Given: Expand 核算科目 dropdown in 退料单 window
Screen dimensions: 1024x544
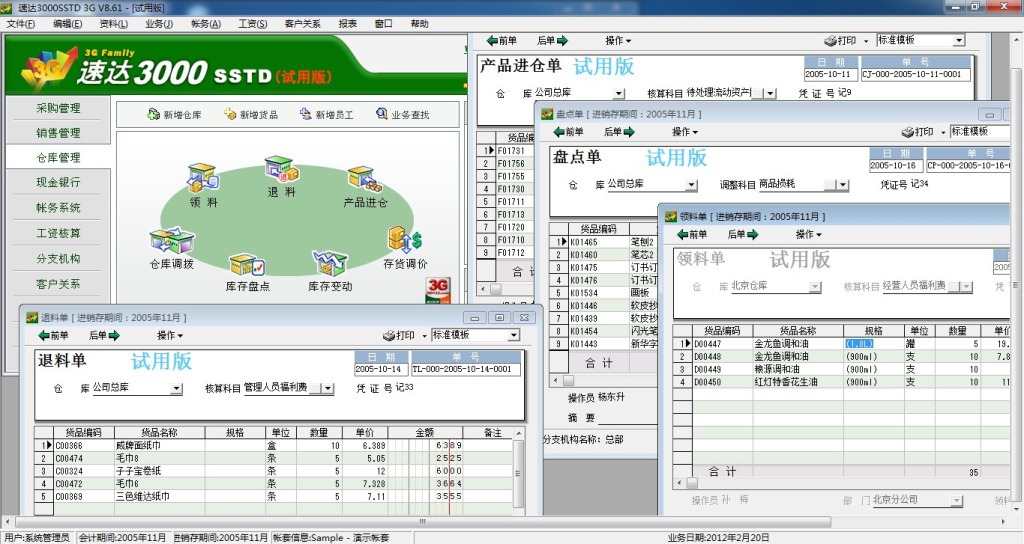Looking at the screenshot, I should point(328,388).
